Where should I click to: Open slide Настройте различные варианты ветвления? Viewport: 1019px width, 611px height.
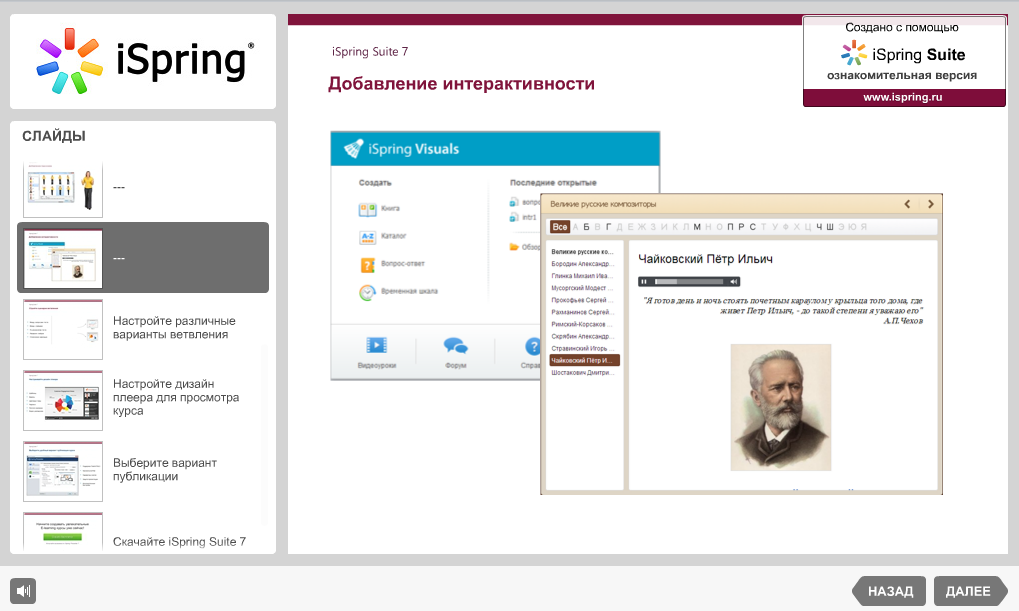pyautogui.click(x=143, y=329)
